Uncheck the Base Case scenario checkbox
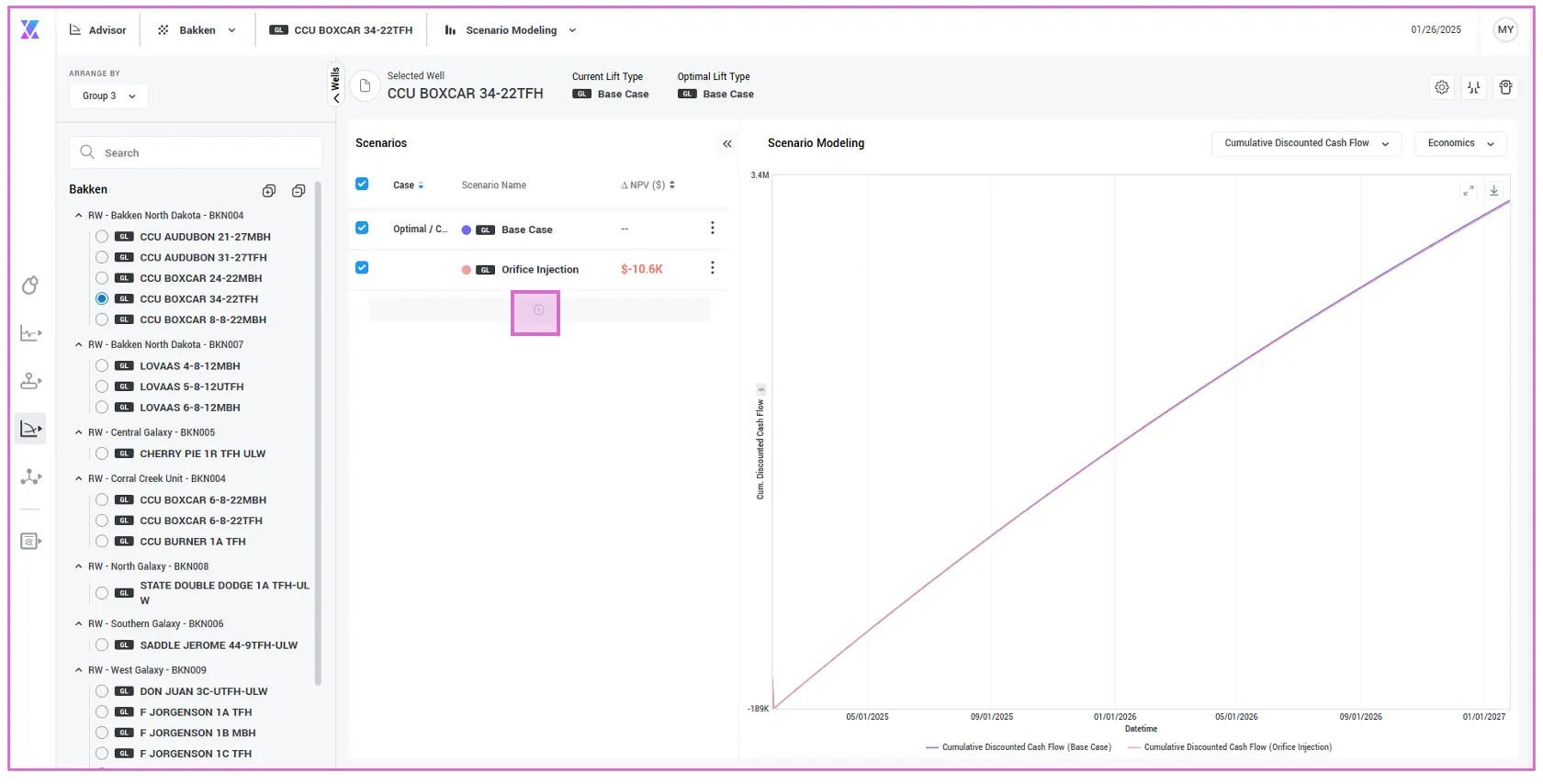The width and height of the screenshot is (1543, 784). 362,228
